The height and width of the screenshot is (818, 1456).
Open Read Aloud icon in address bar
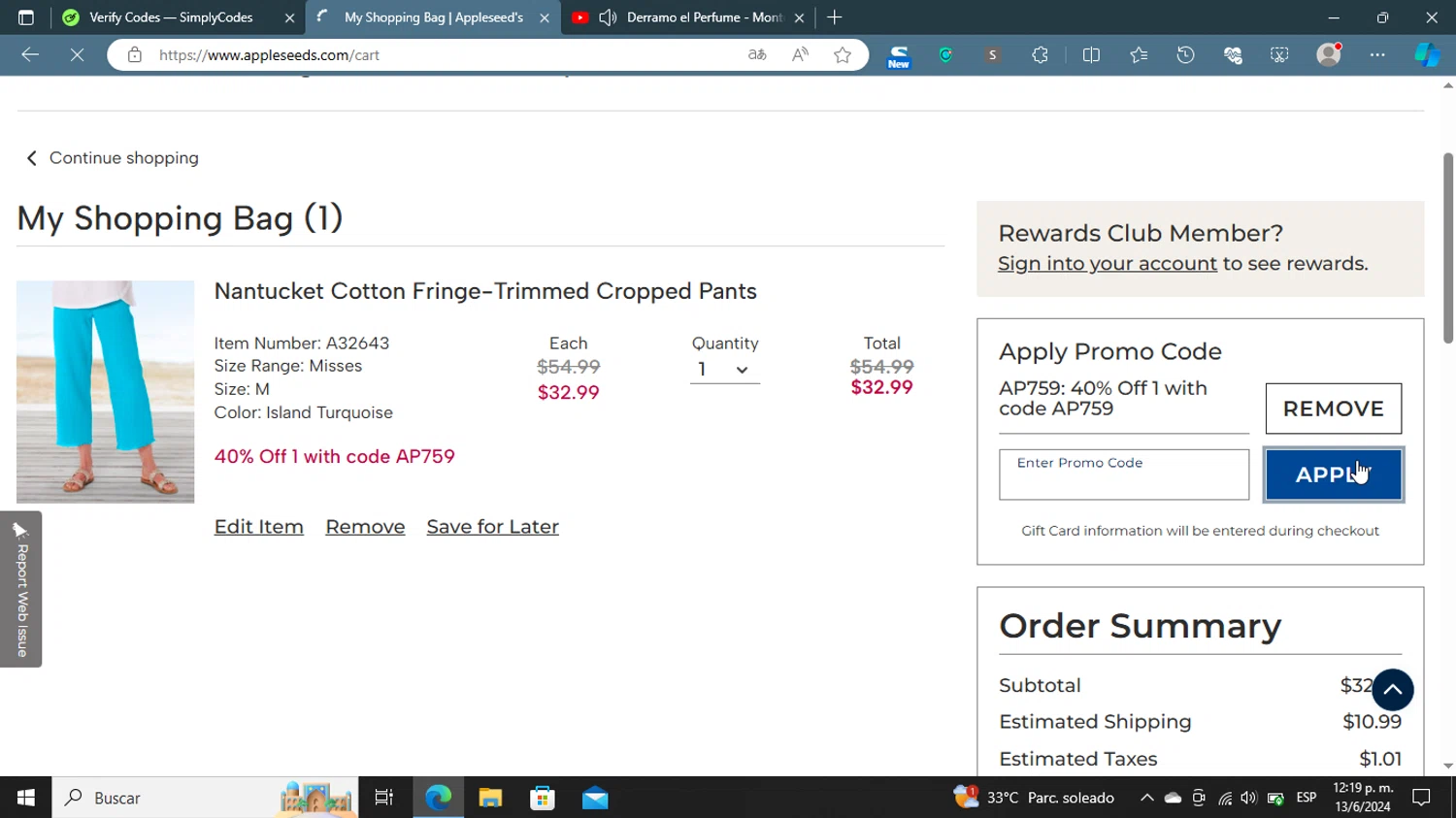pyautogui.click(x=800, y=55)
